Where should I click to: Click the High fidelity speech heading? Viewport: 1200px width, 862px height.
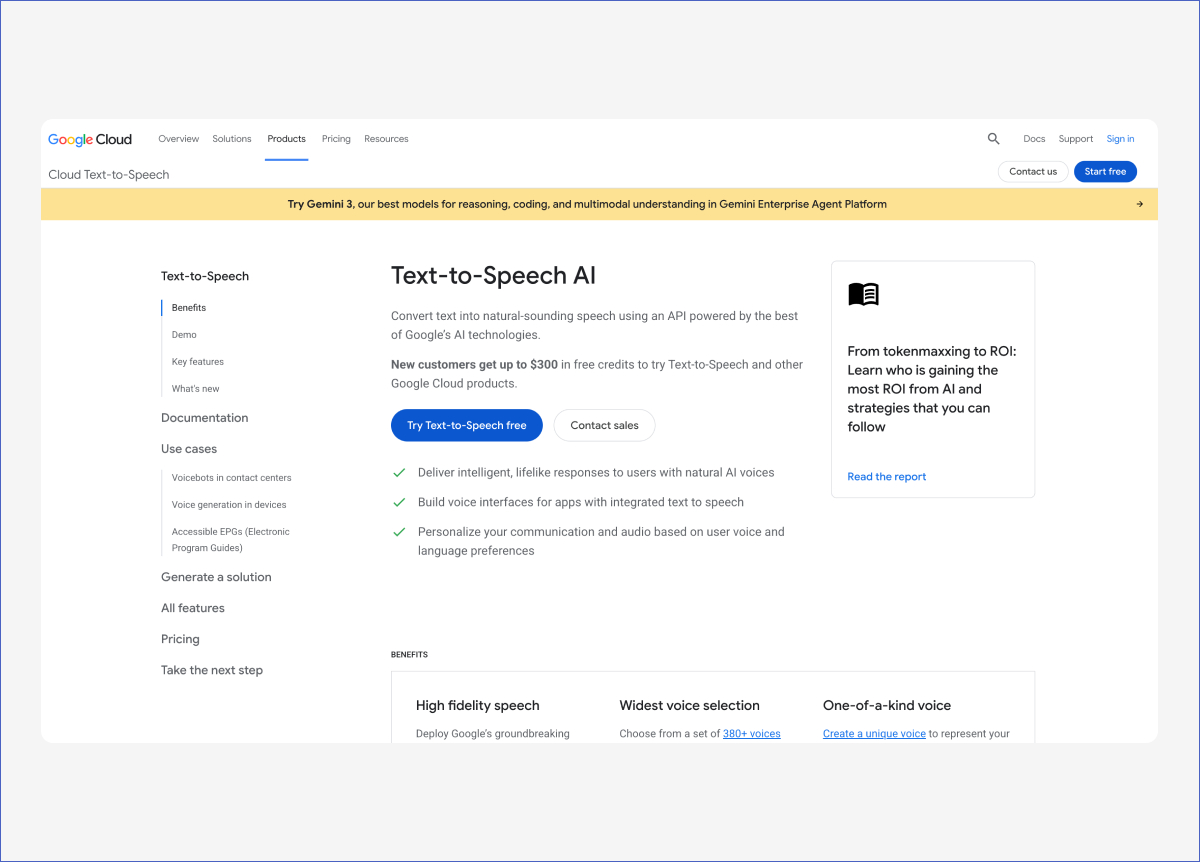tap(478, 705)
